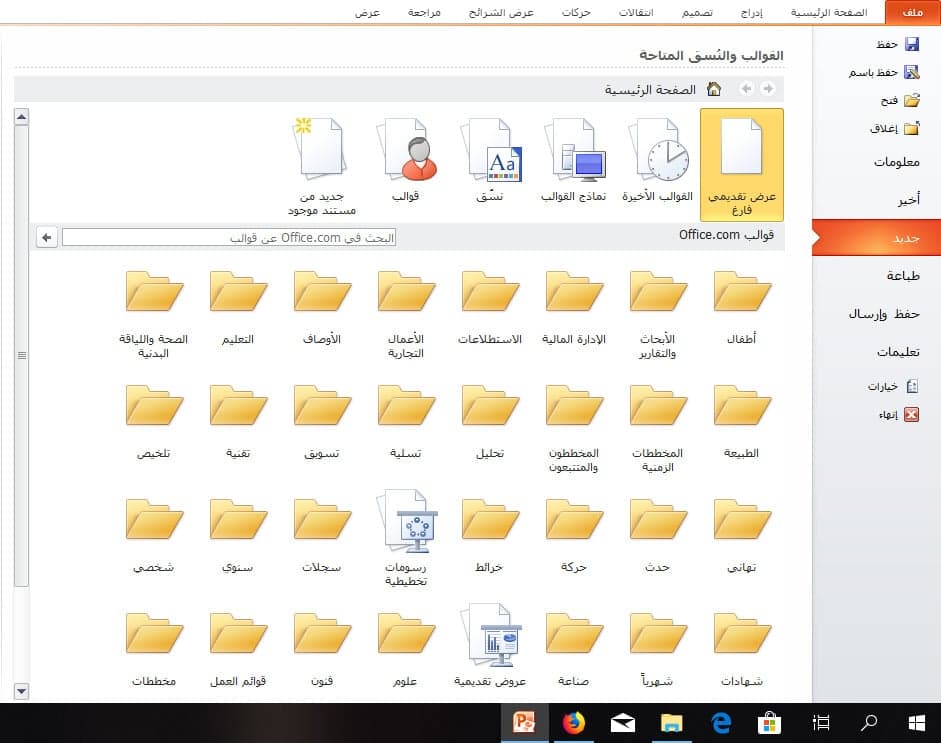Open recent templates القوالب الأخيرة
941x743 pixels.
pyautogui.click(x=657, y=161)
